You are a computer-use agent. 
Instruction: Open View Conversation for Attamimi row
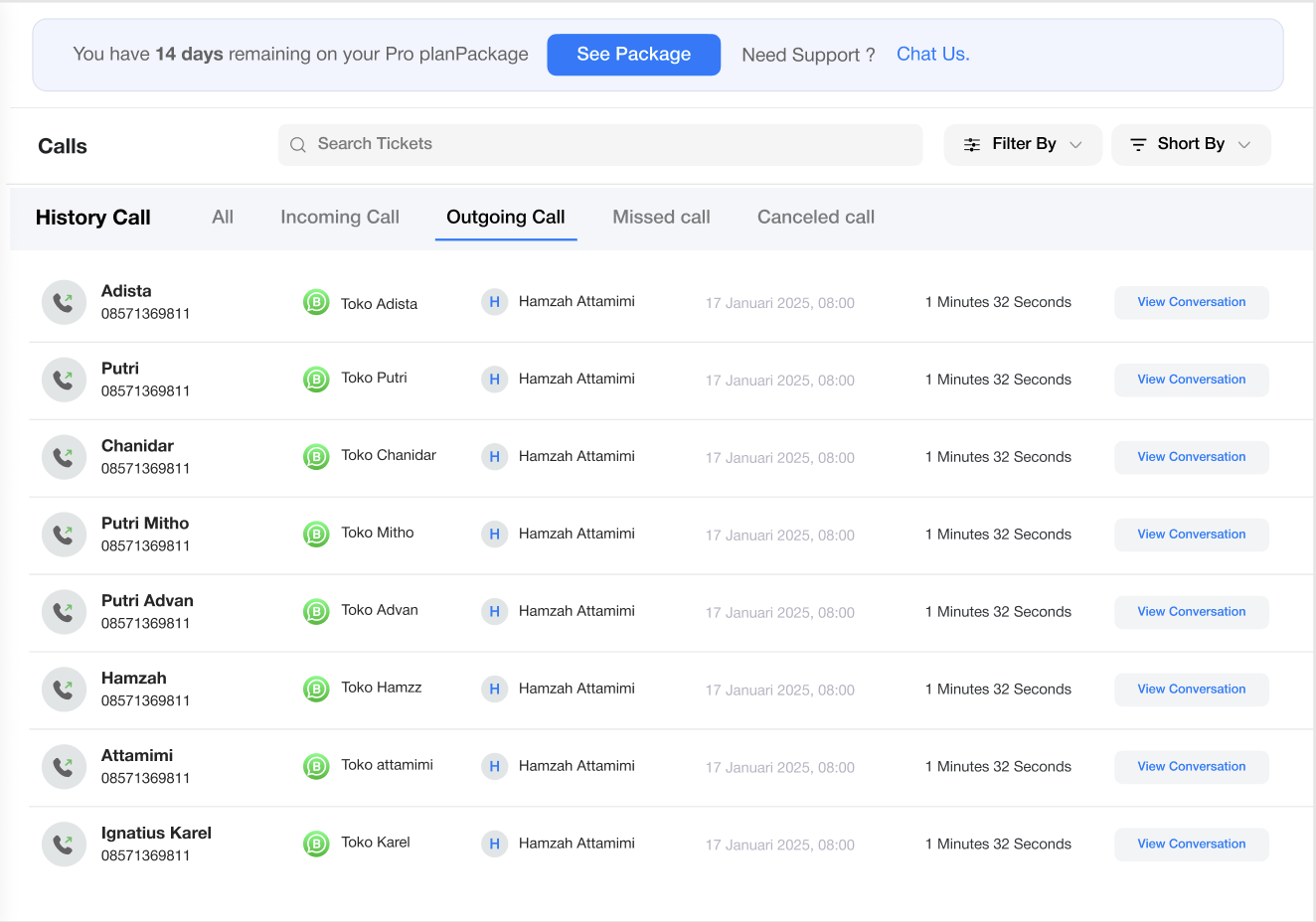[1191, 767]
